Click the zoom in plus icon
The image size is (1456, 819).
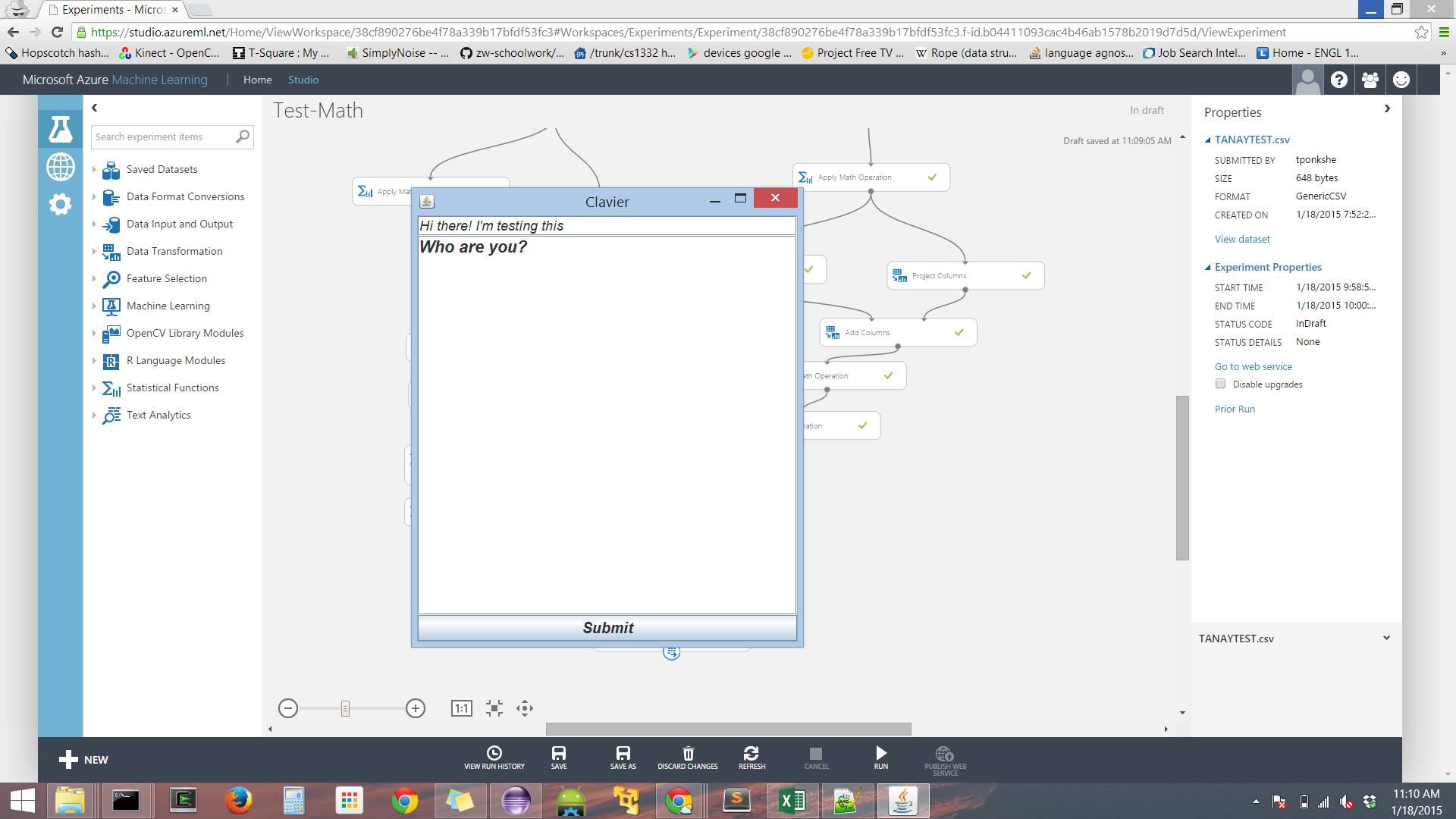pyautogui.click(x=415, y=708)
